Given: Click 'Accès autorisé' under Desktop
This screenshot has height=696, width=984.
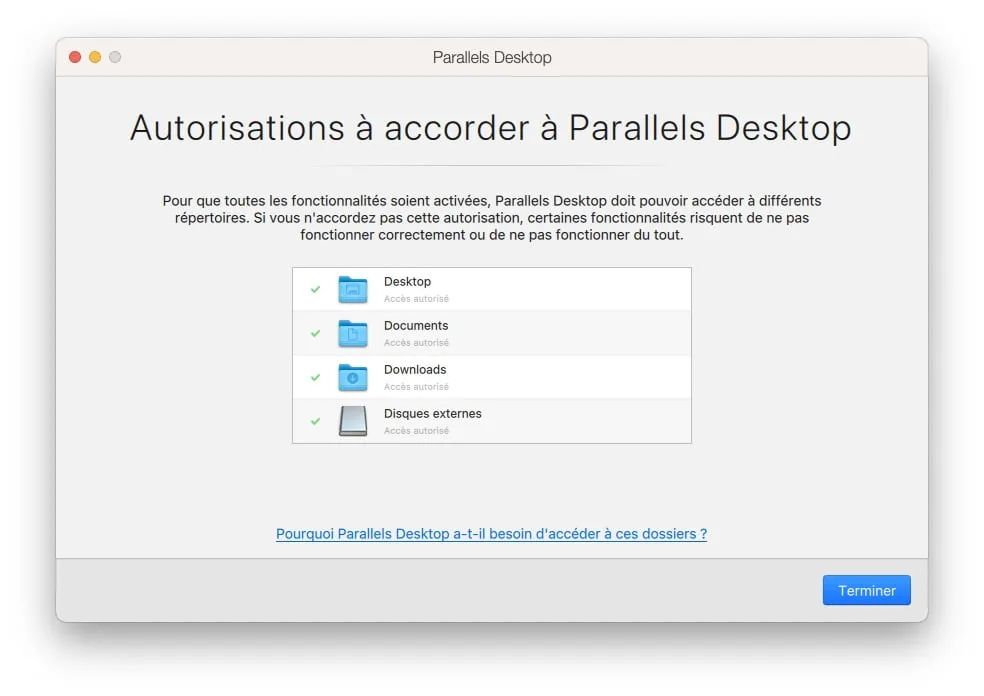Looking at the screenshot, I should [x=416, y=299].
